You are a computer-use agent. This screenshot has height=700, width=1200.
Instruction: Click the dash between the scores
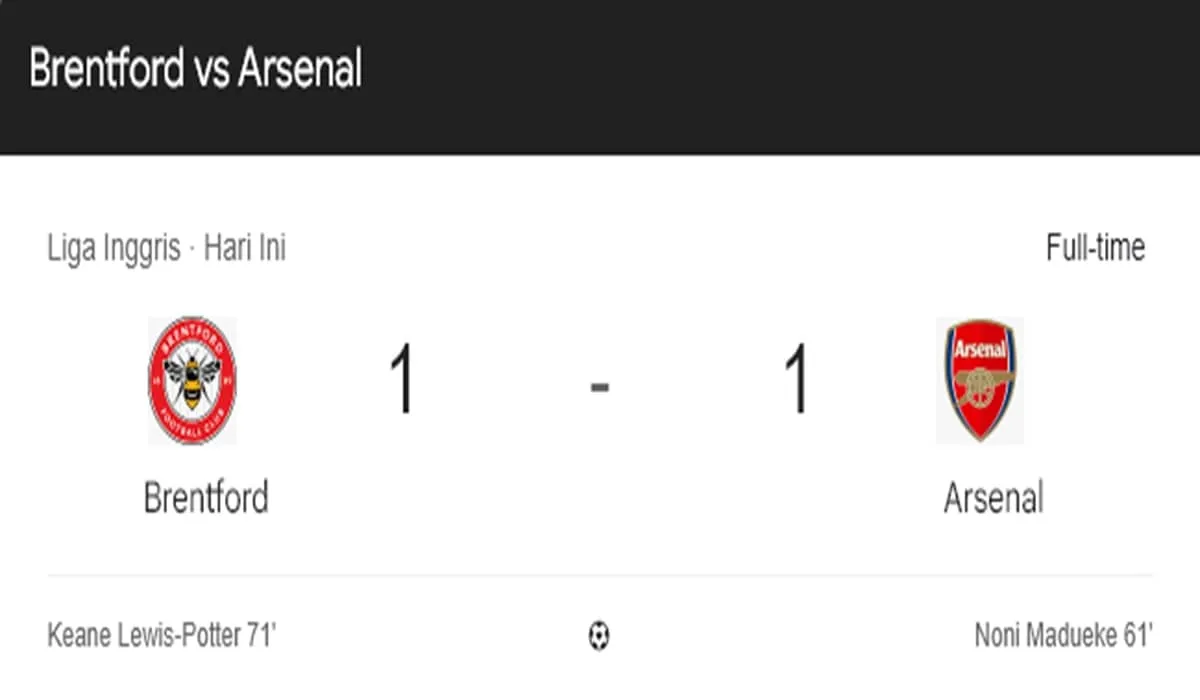pos(600,385)
